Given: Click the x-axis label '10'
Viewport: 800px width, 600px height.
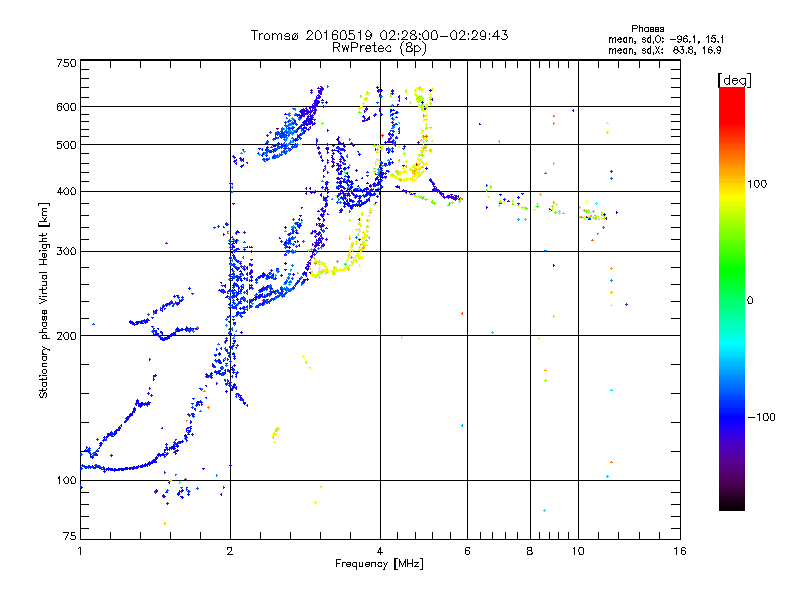Looking at the screenshot, I should point(578,551).
